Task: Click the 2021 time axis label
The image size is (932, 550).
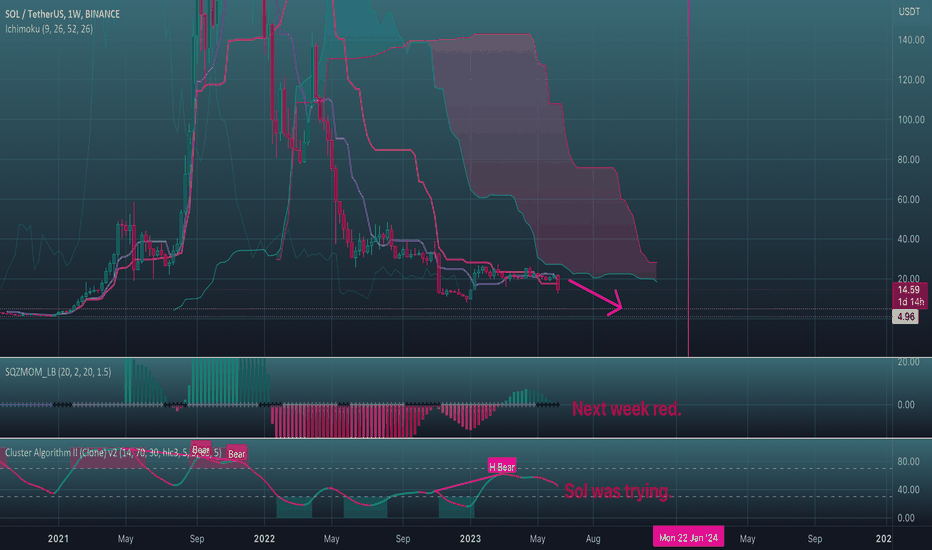Action: [58, 539]
